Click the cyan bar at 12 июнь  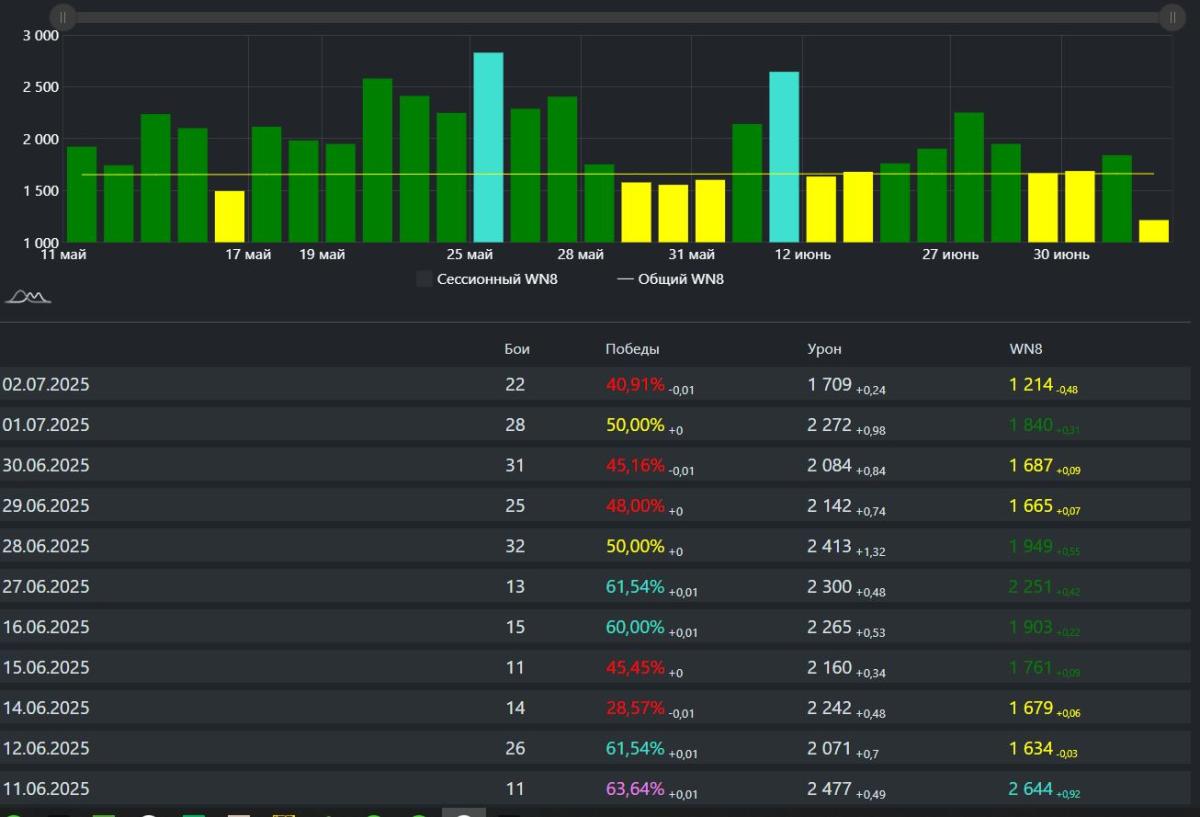(x=784, y=157)
